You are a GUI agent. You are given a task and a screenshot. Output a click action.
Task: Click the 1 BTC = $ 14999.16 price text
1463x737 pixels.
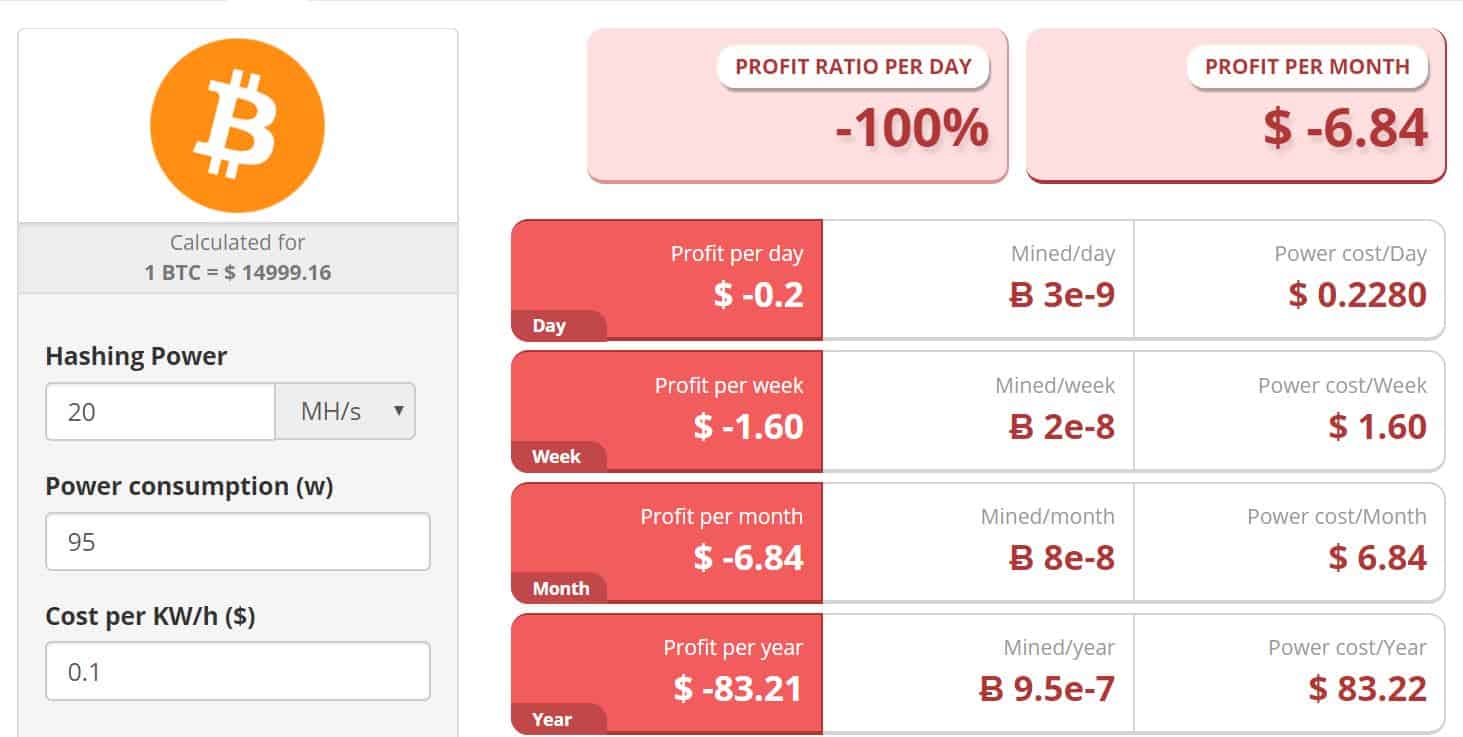237,272
